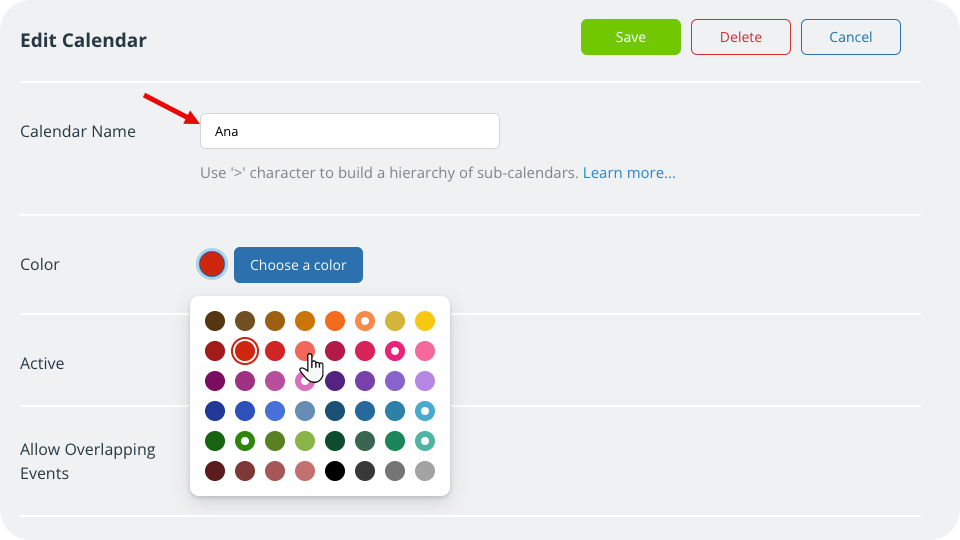Viewport: 960px width, 540px height.
Task: Select the light green swatch in green row
Action: pos(305,440)
